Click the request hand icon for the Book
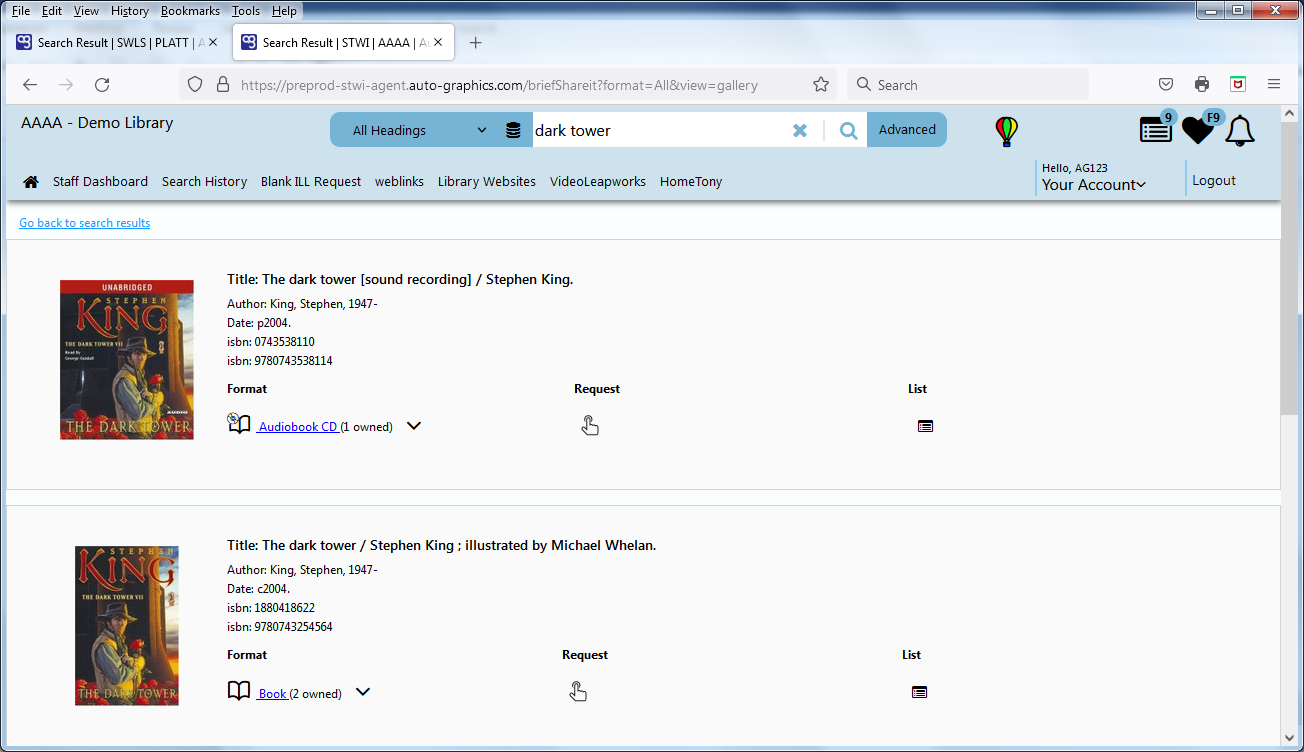Screen dimensions: 1304x752 coord(578,692)
